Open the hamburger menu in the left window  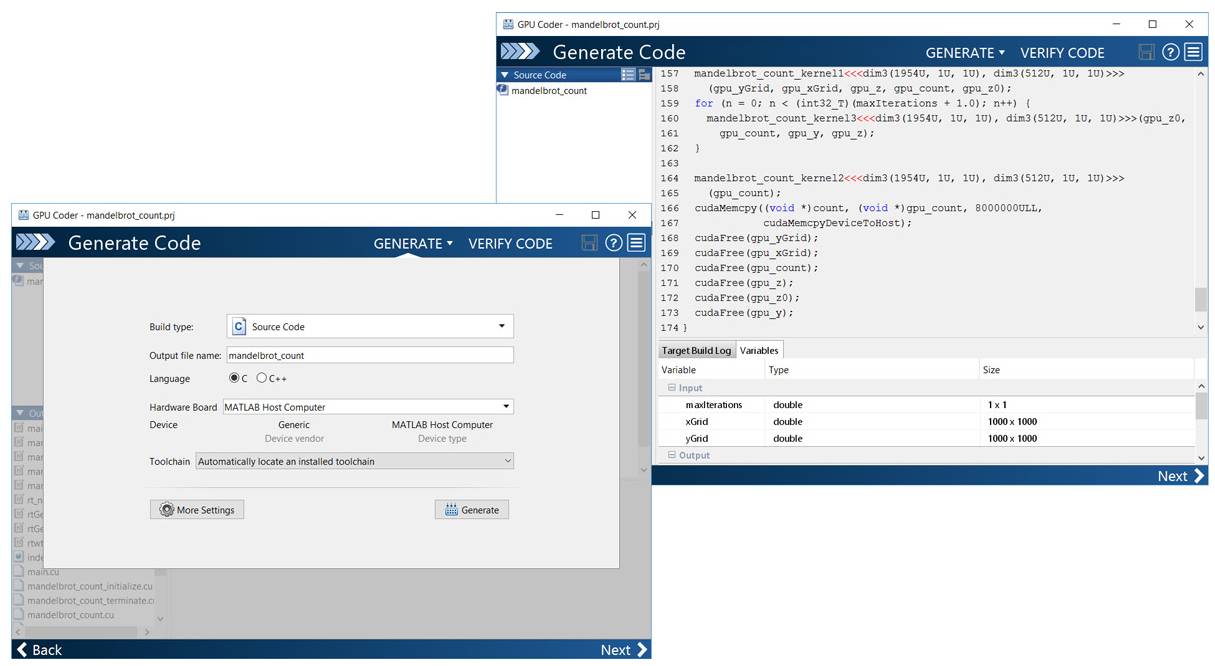pyautogui.click(x=636, y=243)
